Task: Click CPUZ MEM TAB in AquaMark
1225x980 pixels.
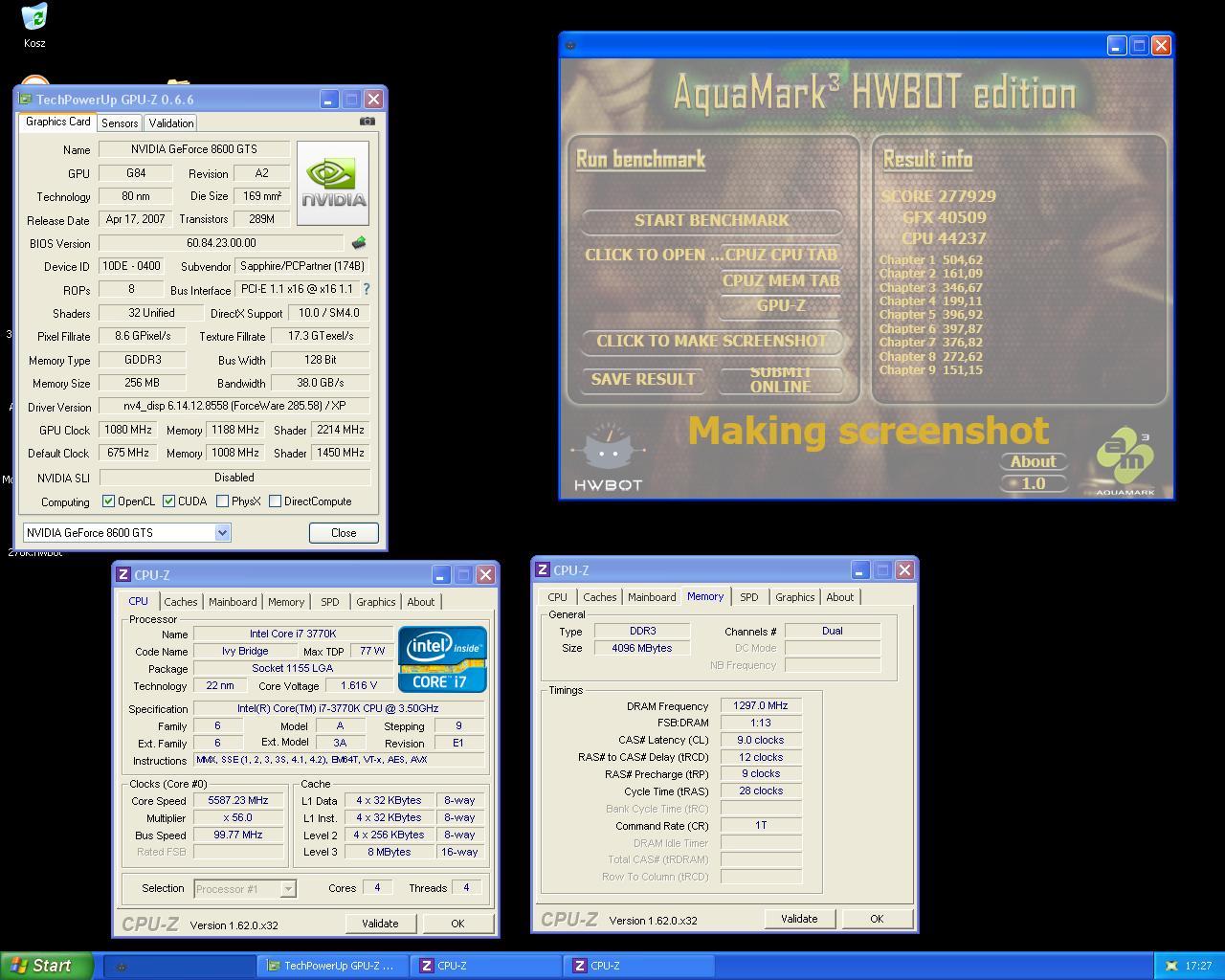Action: coord(781,280)
